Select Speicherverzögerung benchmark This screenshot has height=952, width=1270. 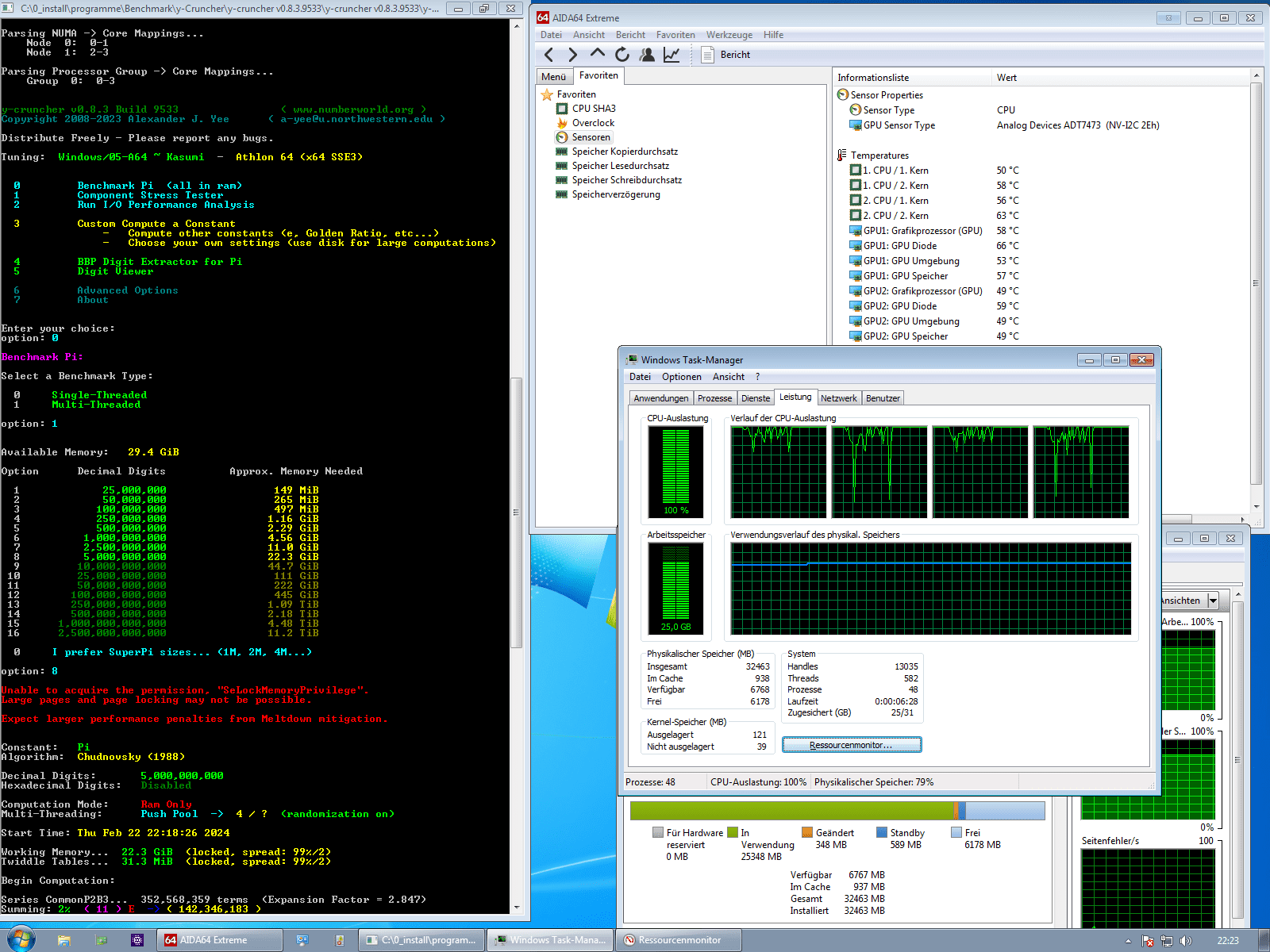pos(609,194)
